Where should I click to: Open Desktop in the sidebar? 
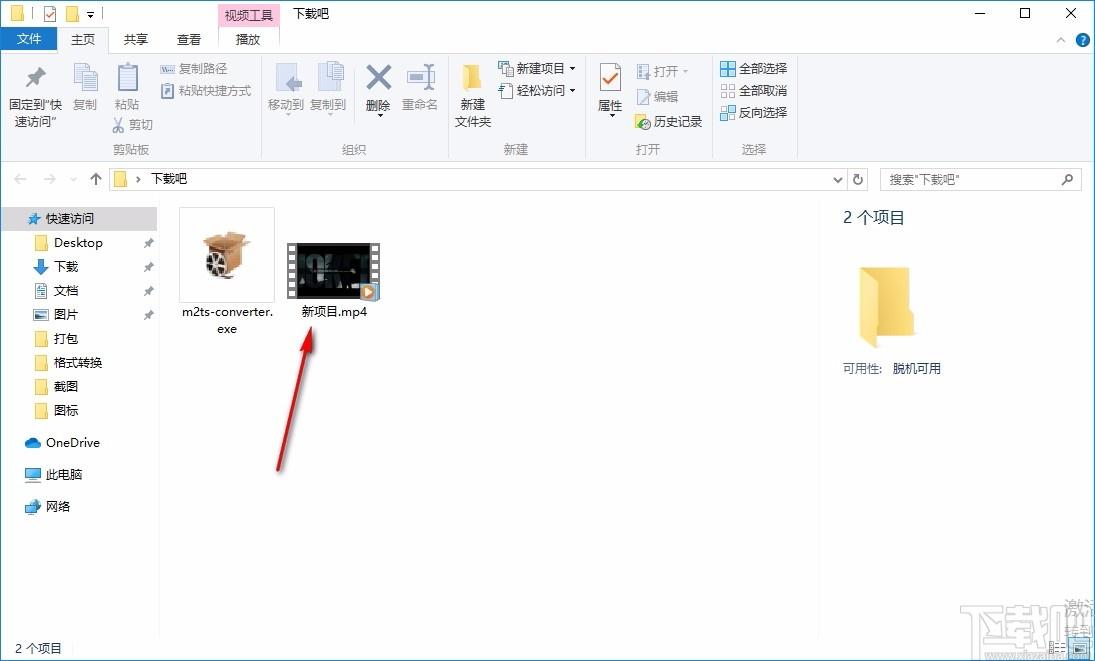point(79,242)
